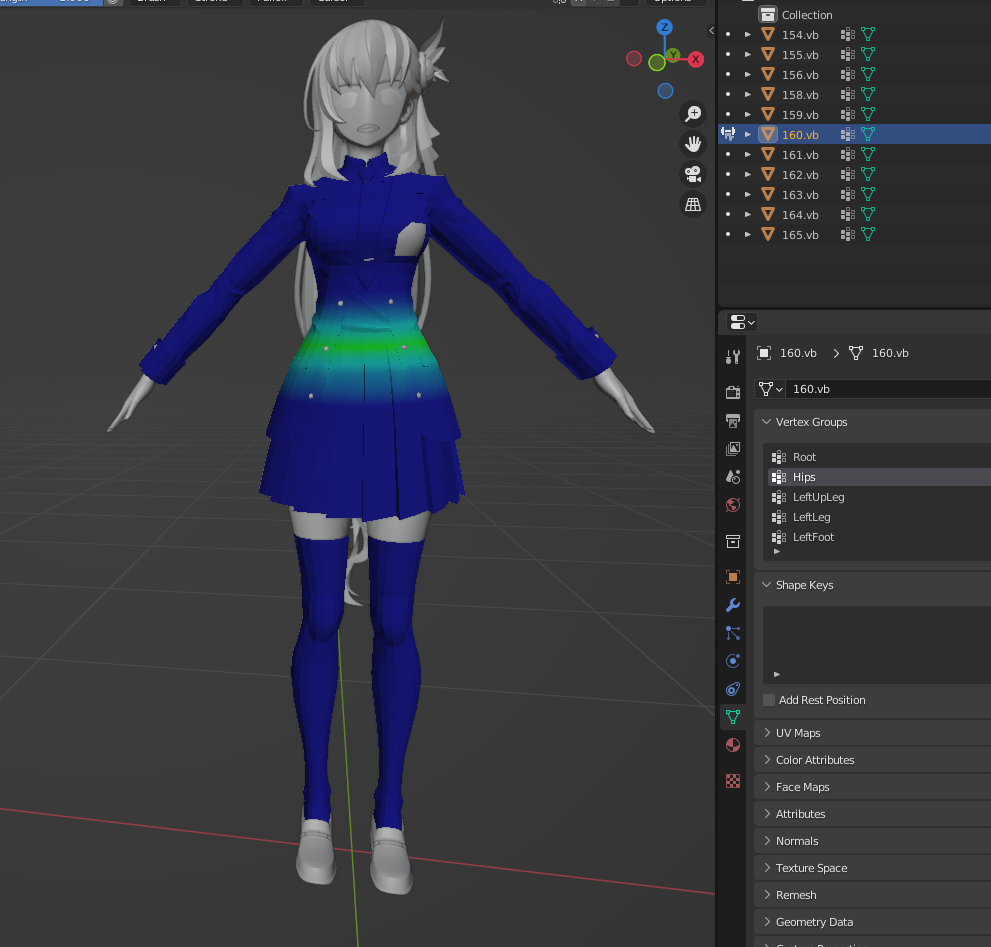This screenshot has width=991, height=947.
Task: Open the properties editor type dropdown
Action: coord(741,322)
